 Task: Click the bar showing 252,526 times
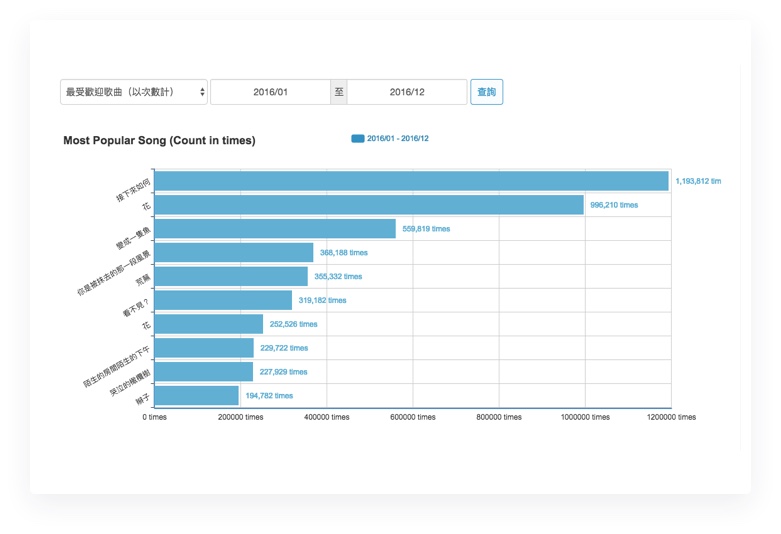(x=209, y=324)
